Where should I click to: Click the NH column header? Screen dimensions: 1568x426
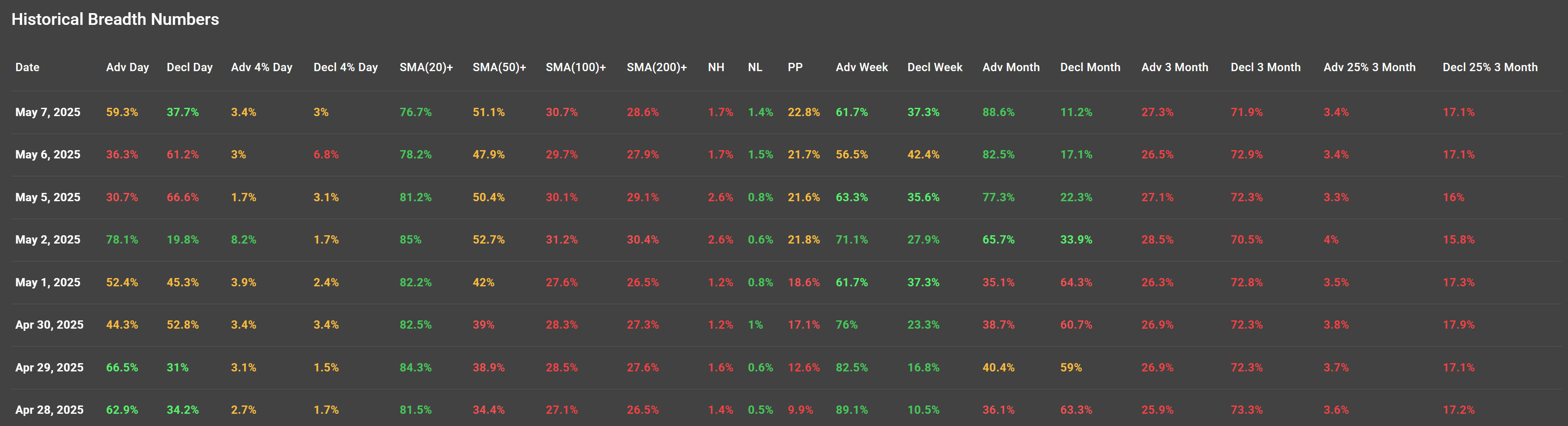pos(716,67)
